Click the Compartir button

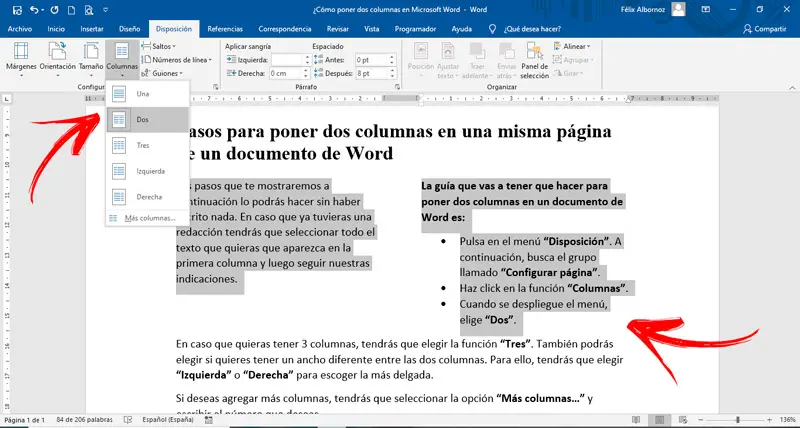click(x=764, y=29)
